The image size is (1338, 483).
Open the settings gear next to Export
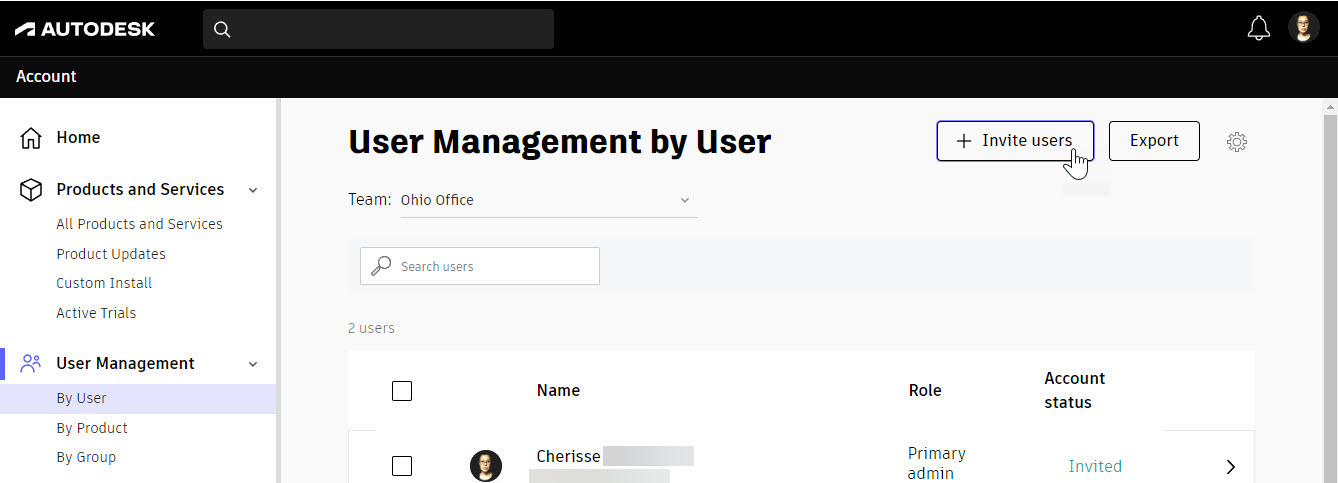pyautogui.click(x=1237, y=142)
